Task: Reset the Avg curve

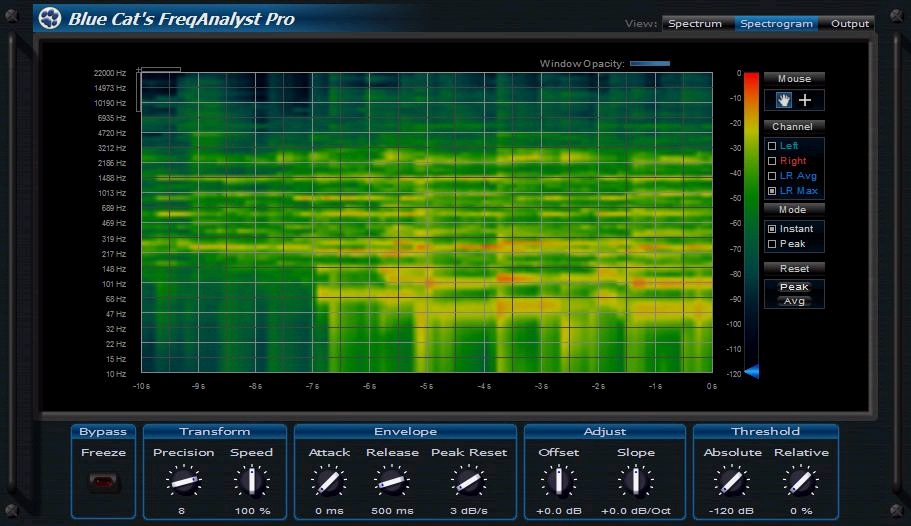Action: pos(794,301)
